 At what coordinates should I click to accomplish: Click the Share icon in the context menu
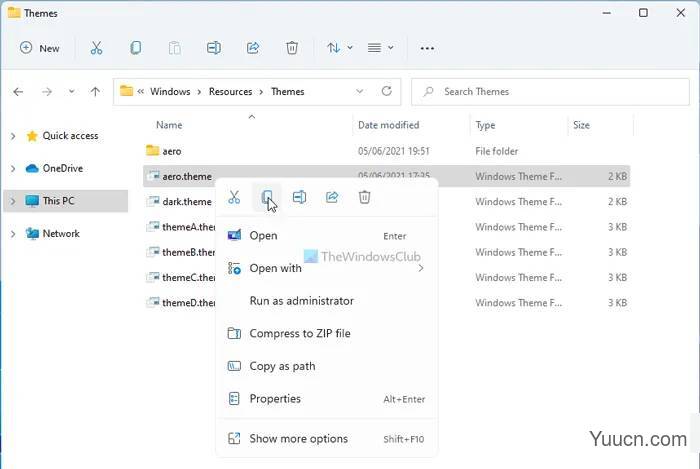click(332, 197)
